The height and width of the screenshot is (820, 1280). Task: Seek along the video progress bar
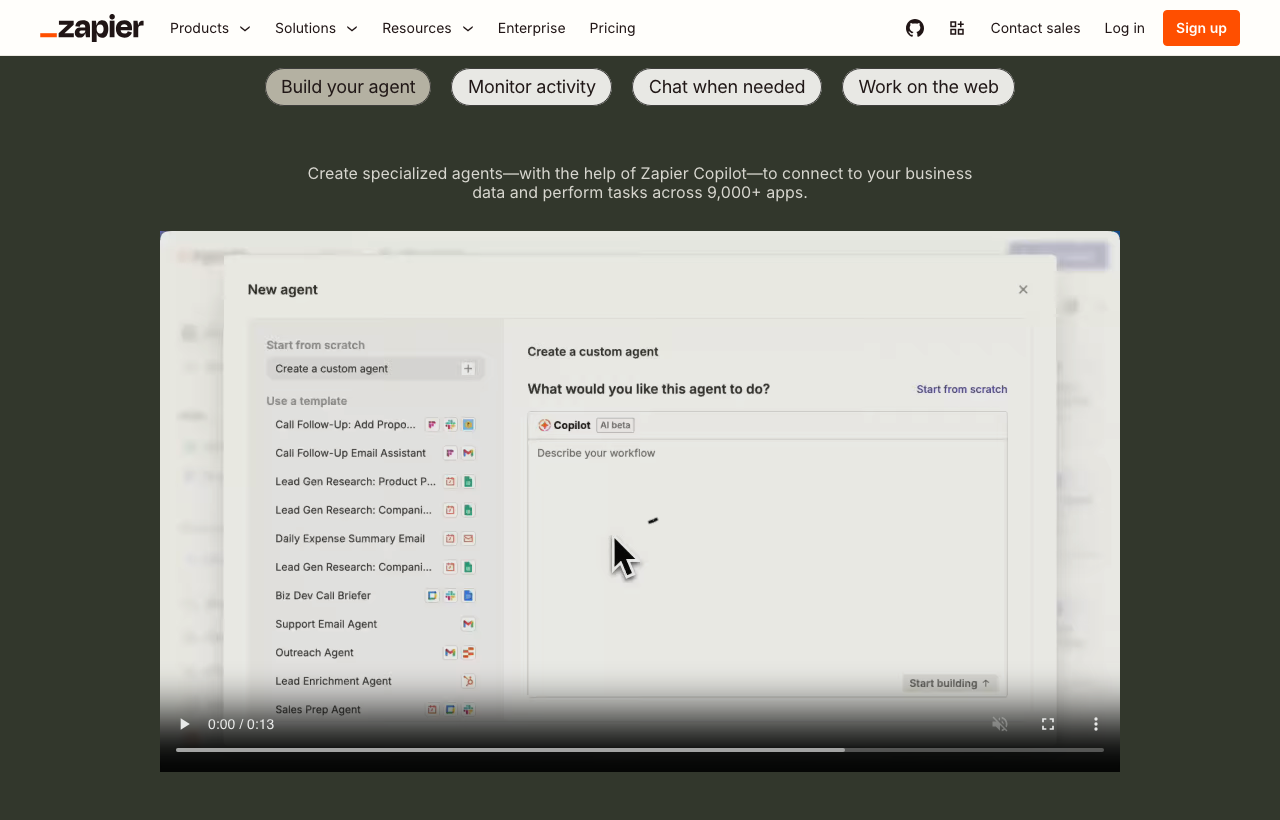pos(640,749)
